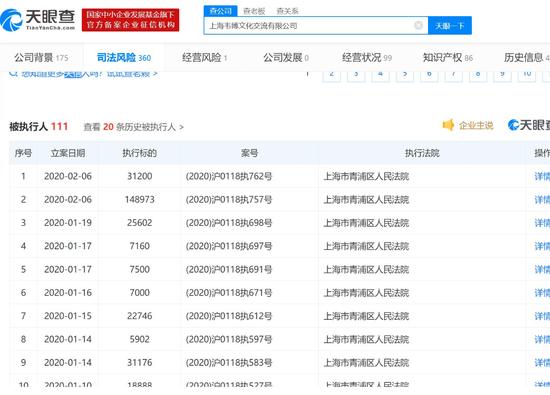Screen dimensions: 550x395
Task: Select case number (2020)沪0118执671号
Action: [229, 293]
